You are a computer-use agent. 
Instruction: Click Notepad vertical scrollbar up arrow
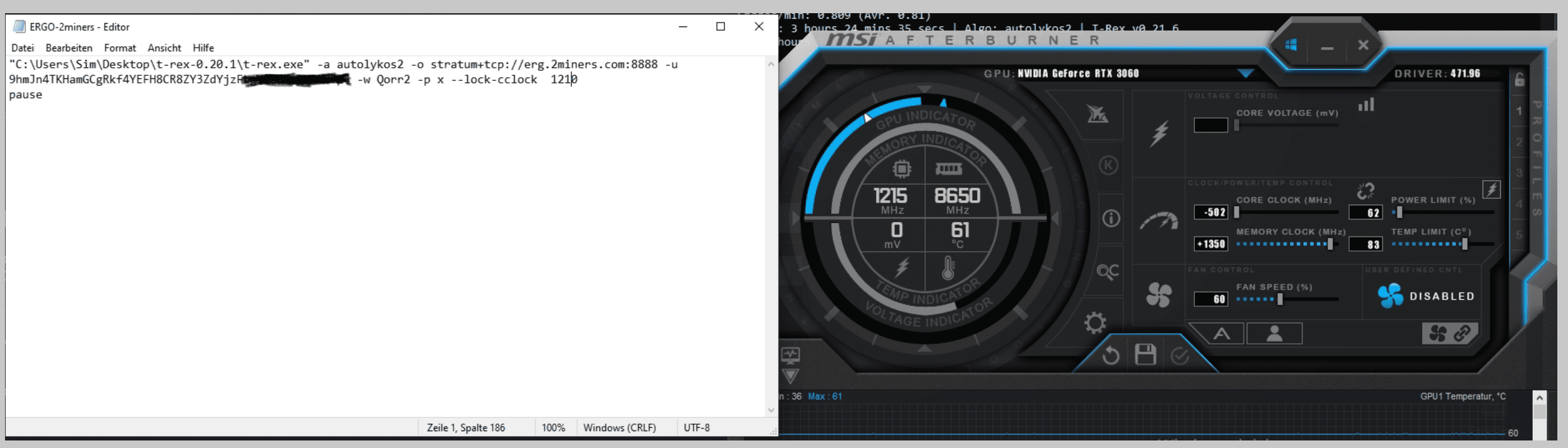(x=771, y=64)
